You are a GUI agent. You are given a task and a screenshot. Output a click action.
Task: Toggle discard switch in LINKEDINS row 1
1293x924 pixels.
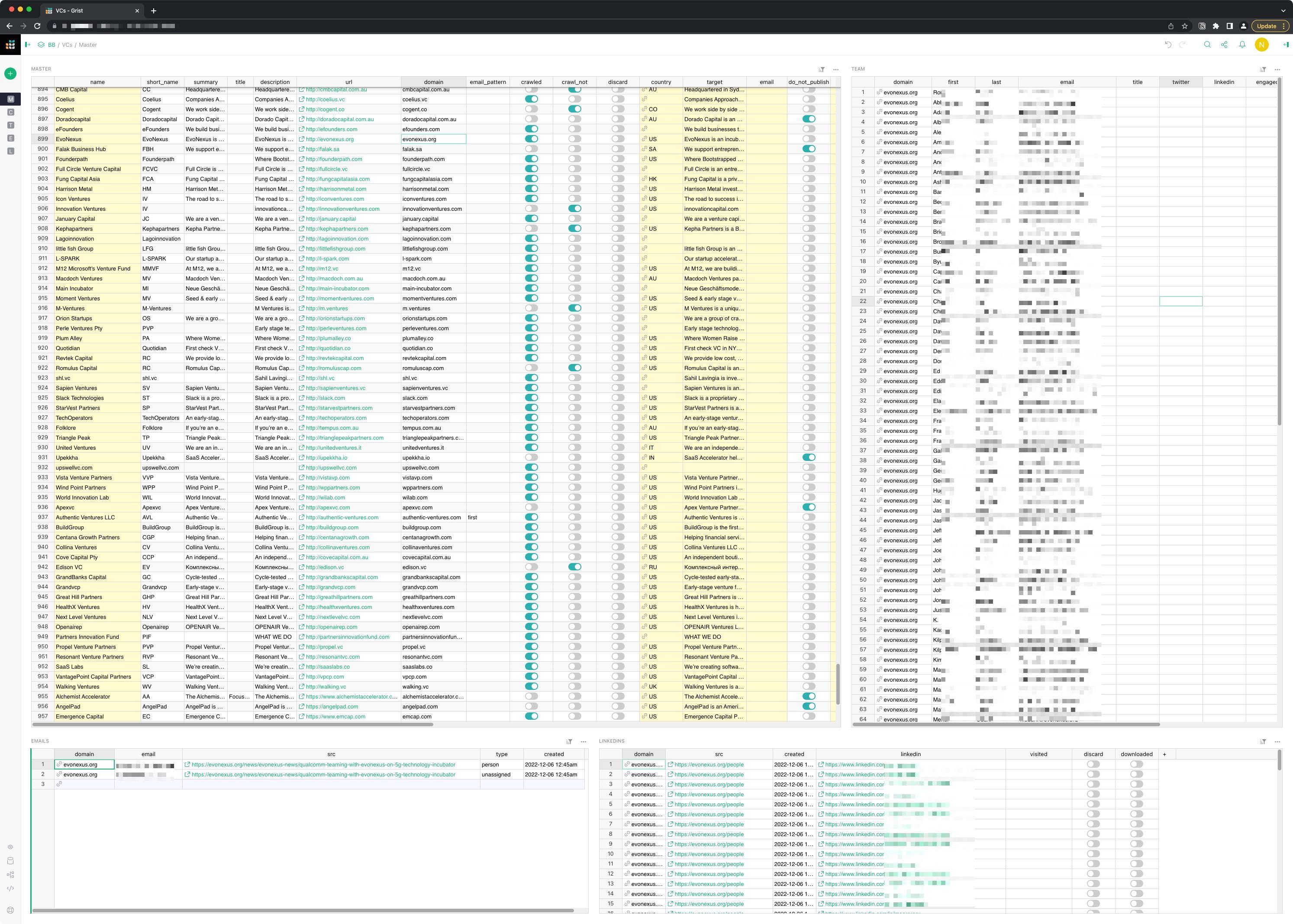(x=1093, y=765)
